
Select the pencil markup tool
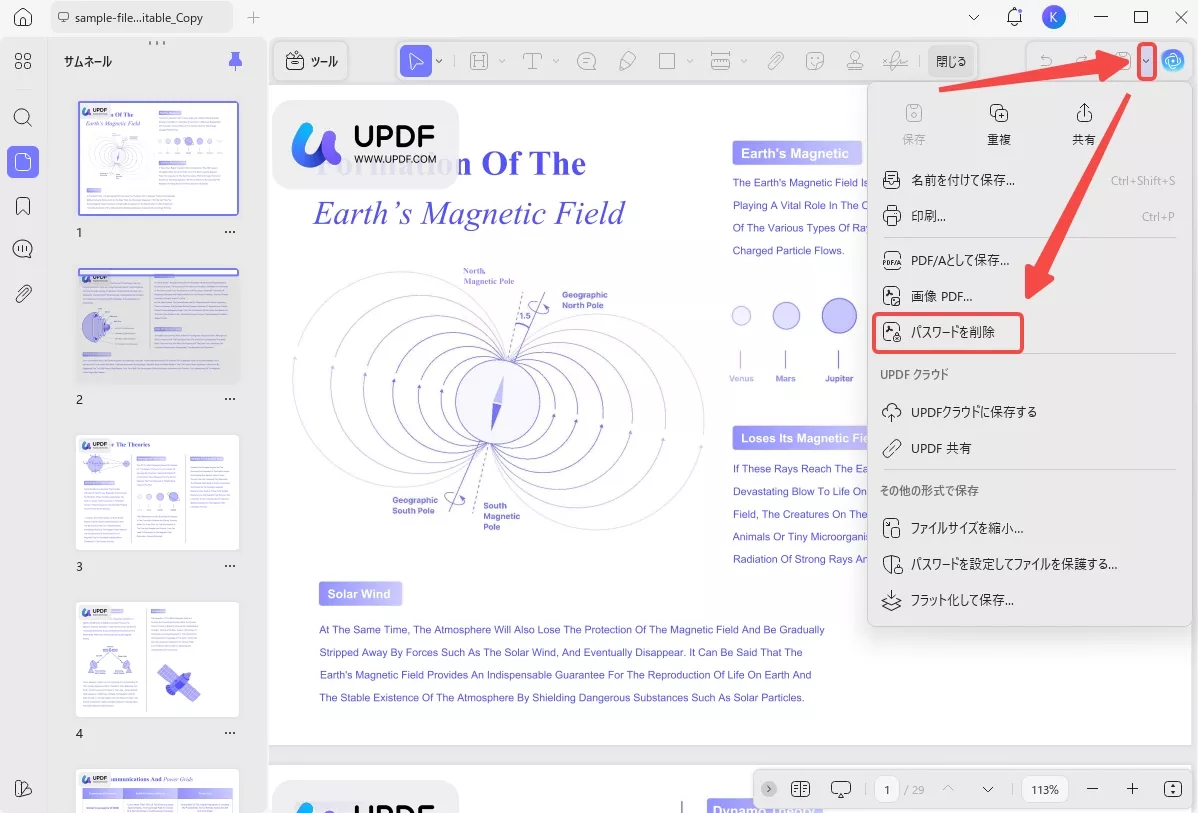pyautogui.click(x=627, y=61)
